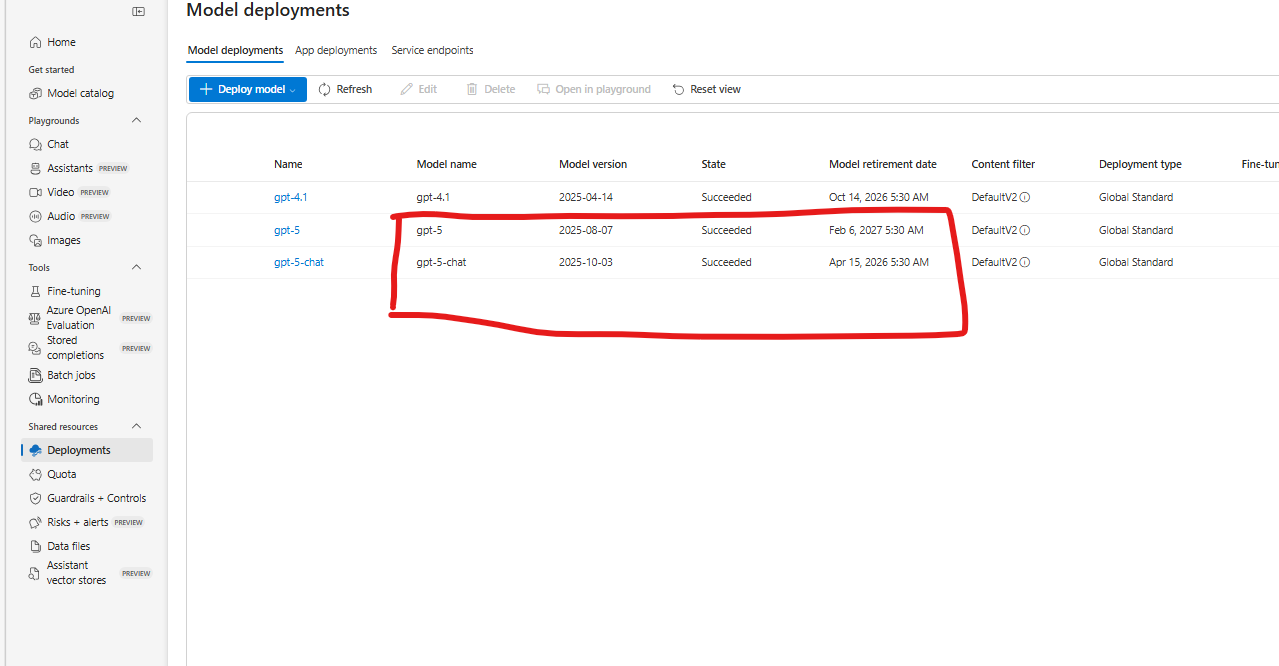Click Global Standard in gpt-5 row
This screenshot has height=666, width=1279.
click(1136, 230)
